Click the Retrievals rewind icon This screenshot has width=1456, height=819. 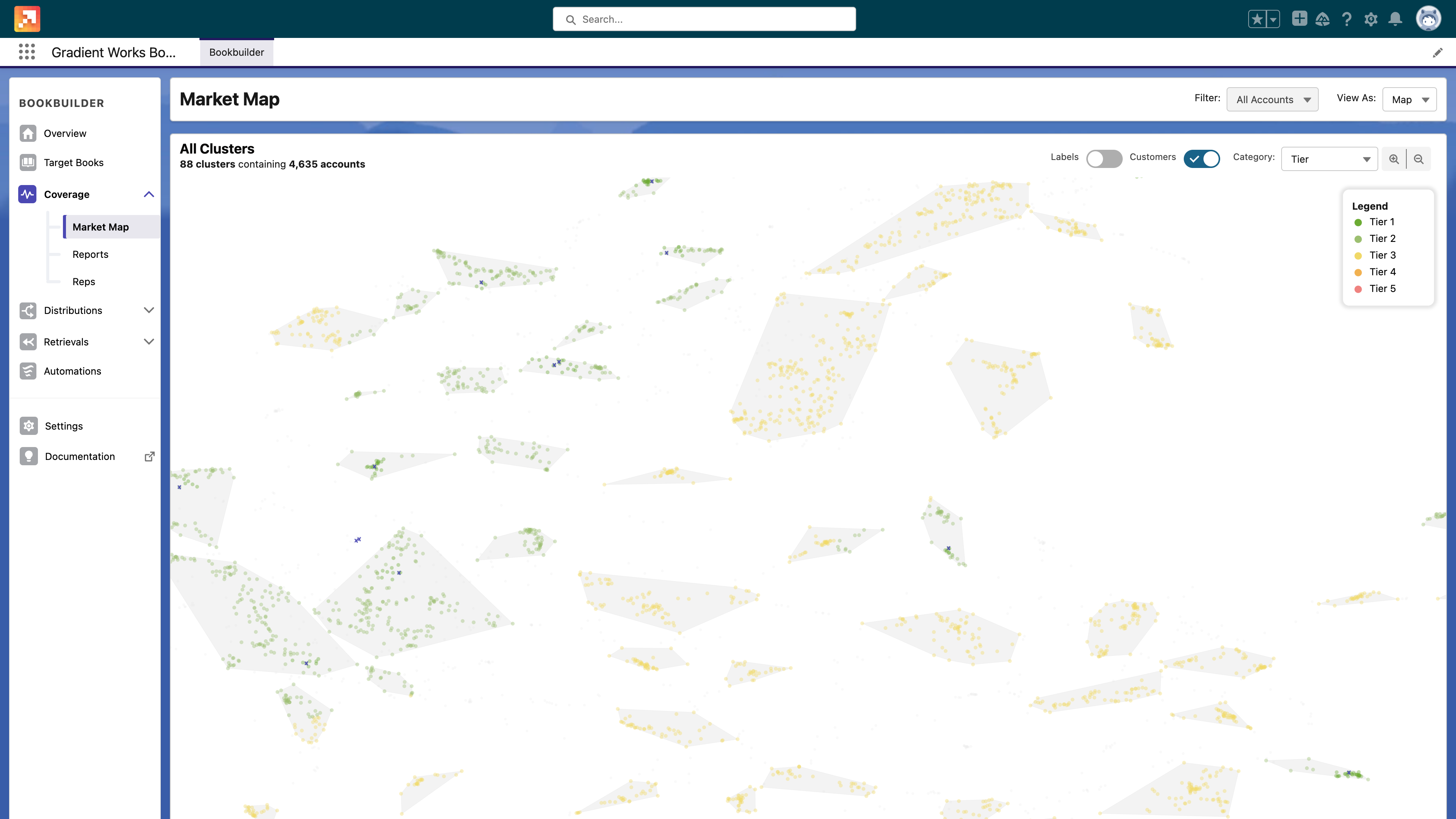tap(28, 342)
